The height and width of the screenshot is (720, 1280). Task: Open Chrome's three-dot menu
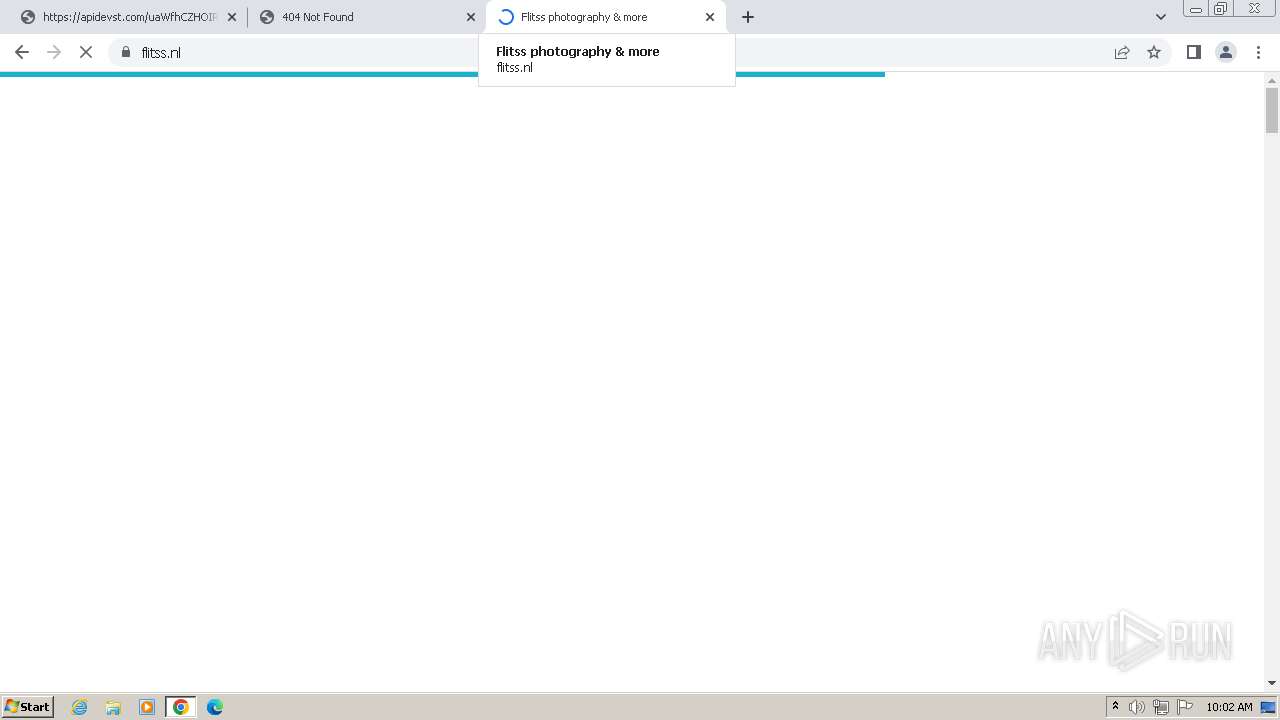1258,52
